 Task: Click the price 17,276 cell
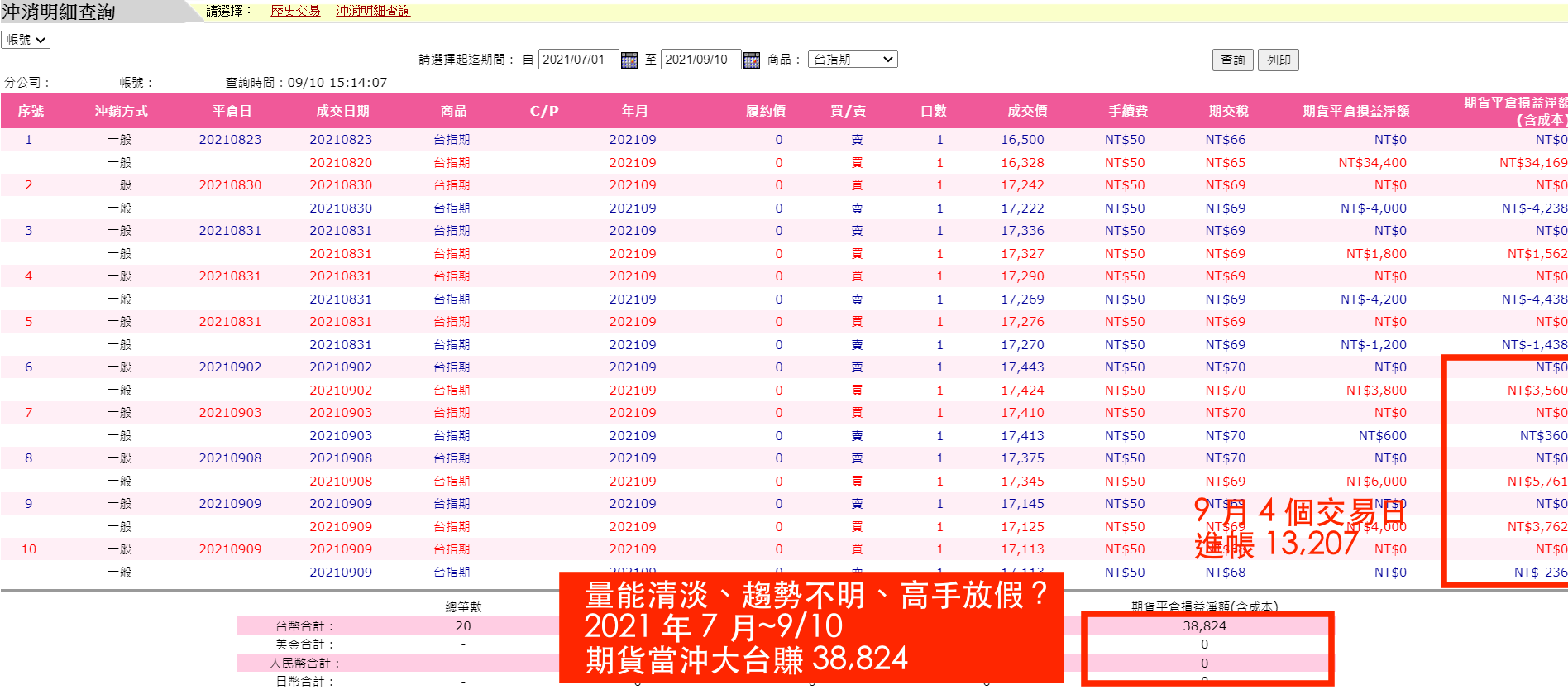(x=1022, y=322)
